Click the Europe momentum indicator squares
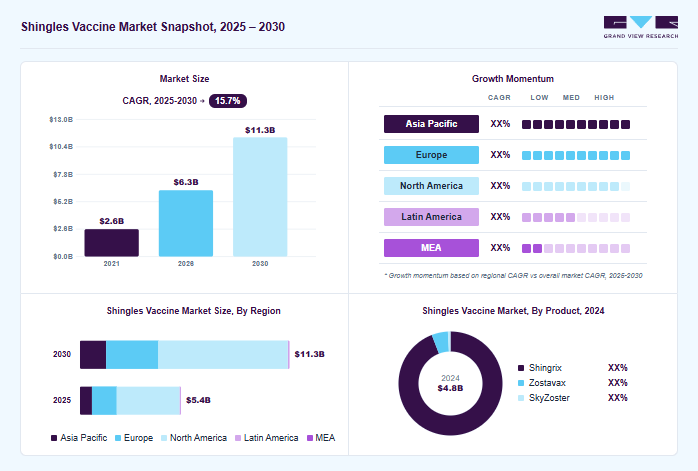 tap(576, 155)
